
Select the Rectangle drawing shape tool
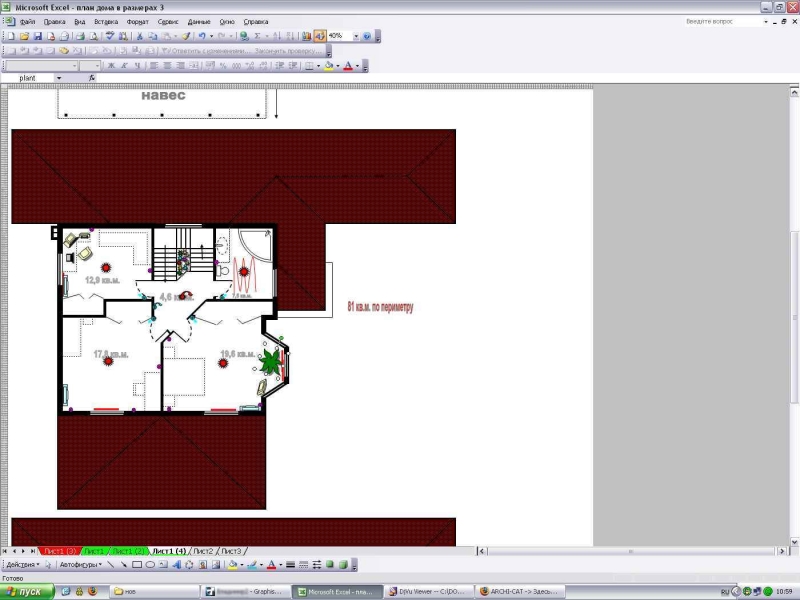(137, 565)
